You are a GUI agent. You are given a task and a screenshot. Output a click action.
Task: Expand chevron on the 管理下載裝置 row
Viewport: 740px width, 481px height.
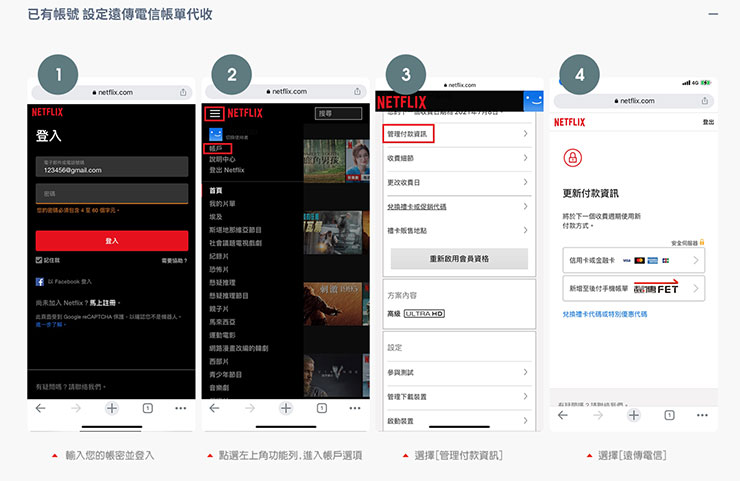[525, 397]
